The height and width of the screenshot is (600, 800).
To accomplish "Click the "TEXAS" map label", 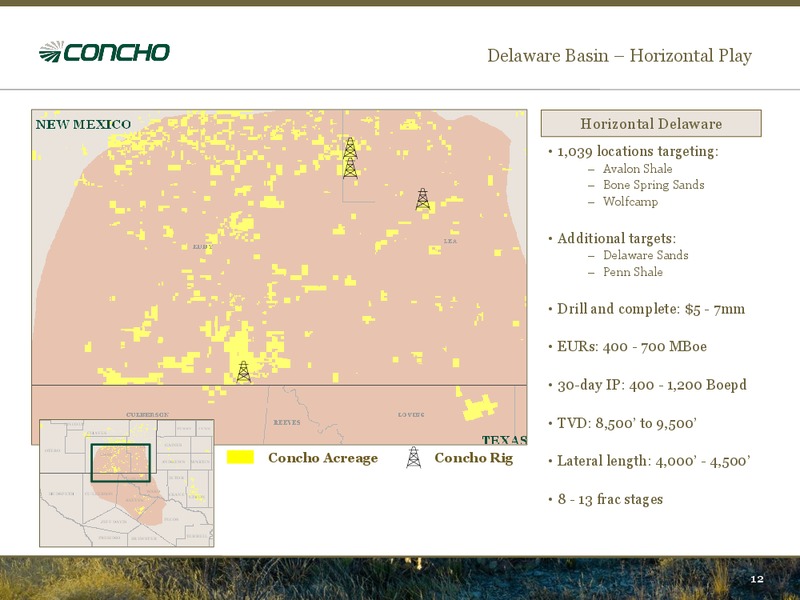I will [x=504, y=439].
